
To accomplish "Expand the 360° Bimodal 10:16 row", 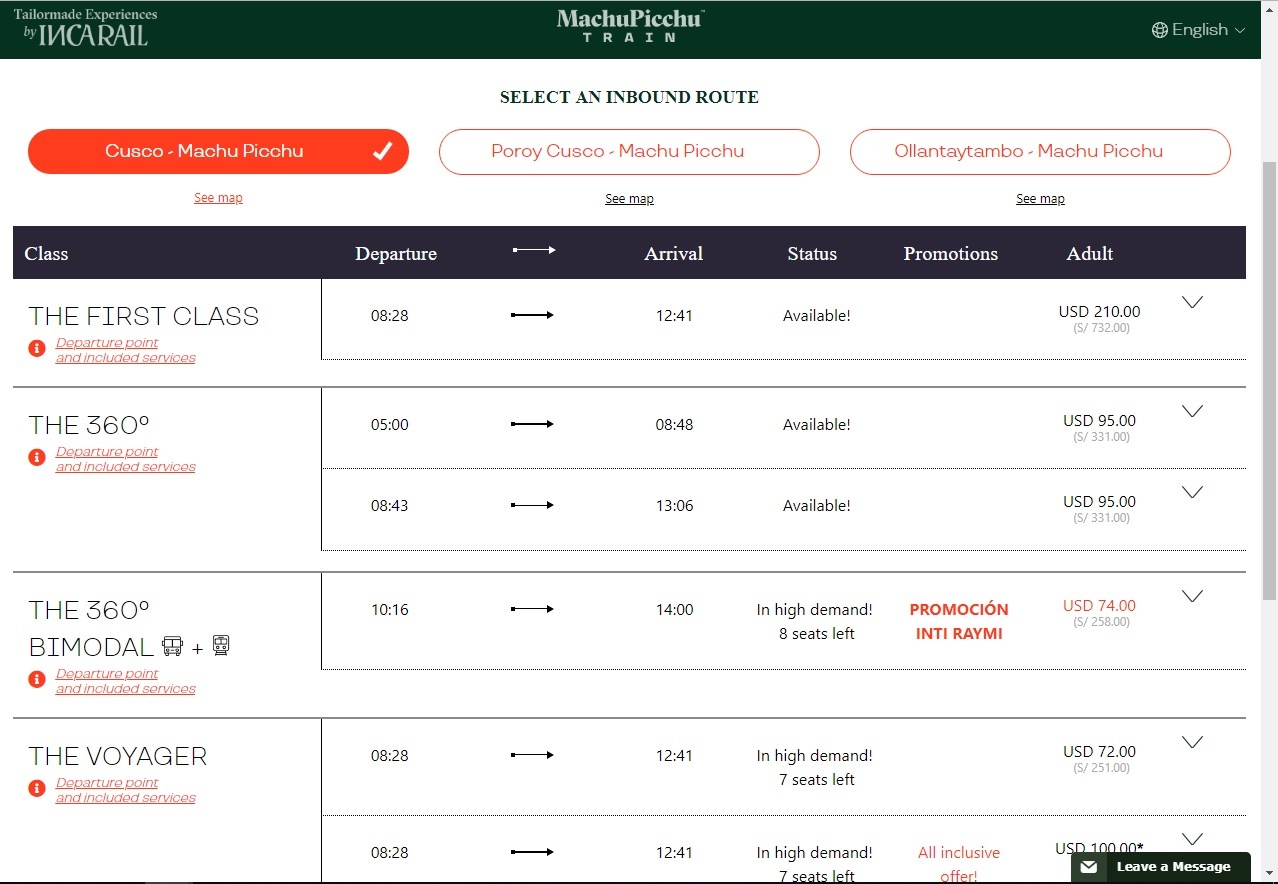I will [x=1192, y=596].
